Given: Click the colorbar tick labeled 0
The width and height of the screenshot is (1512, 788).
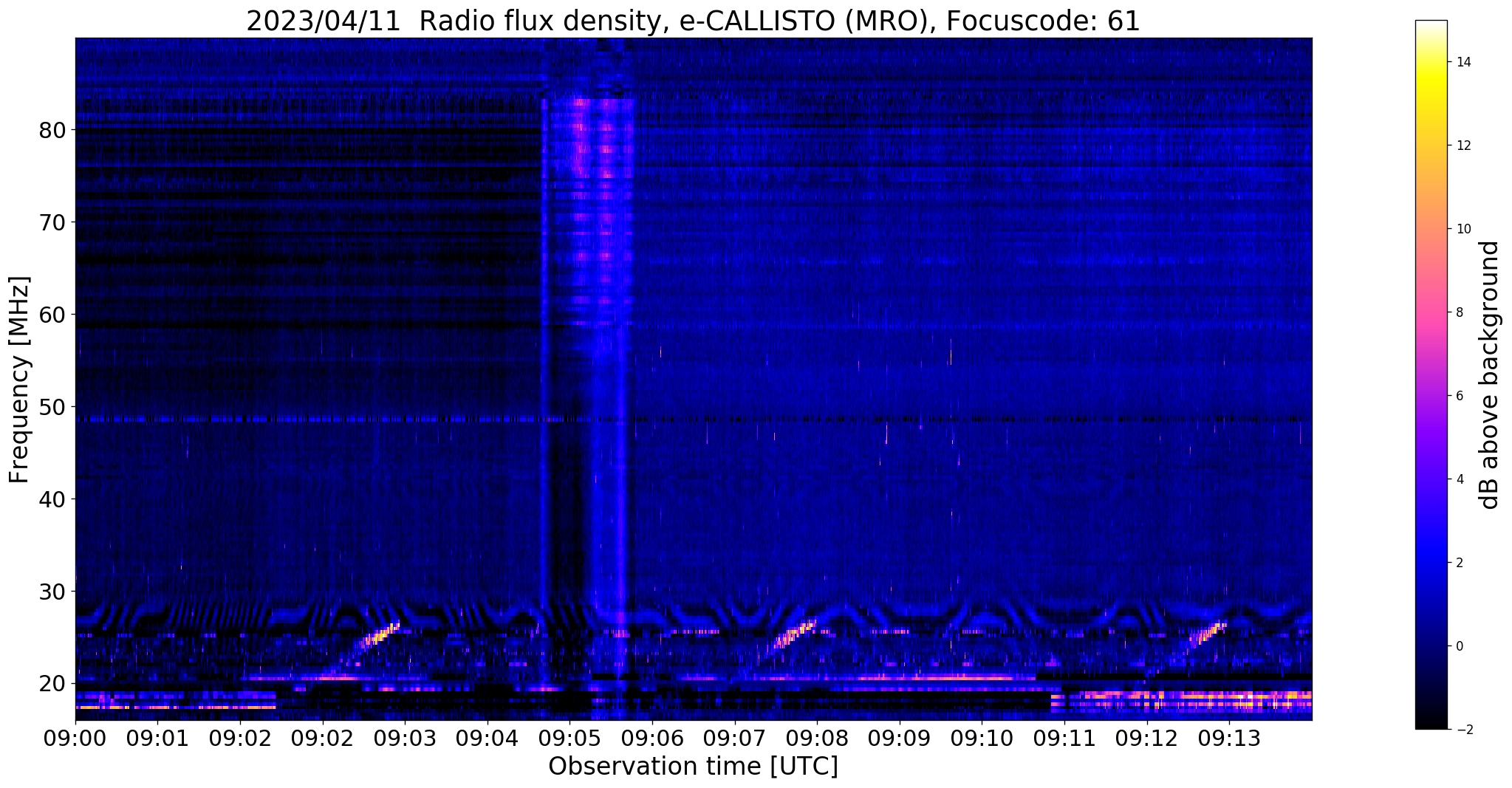Looking at the screenshot, I should (1459, 646).
